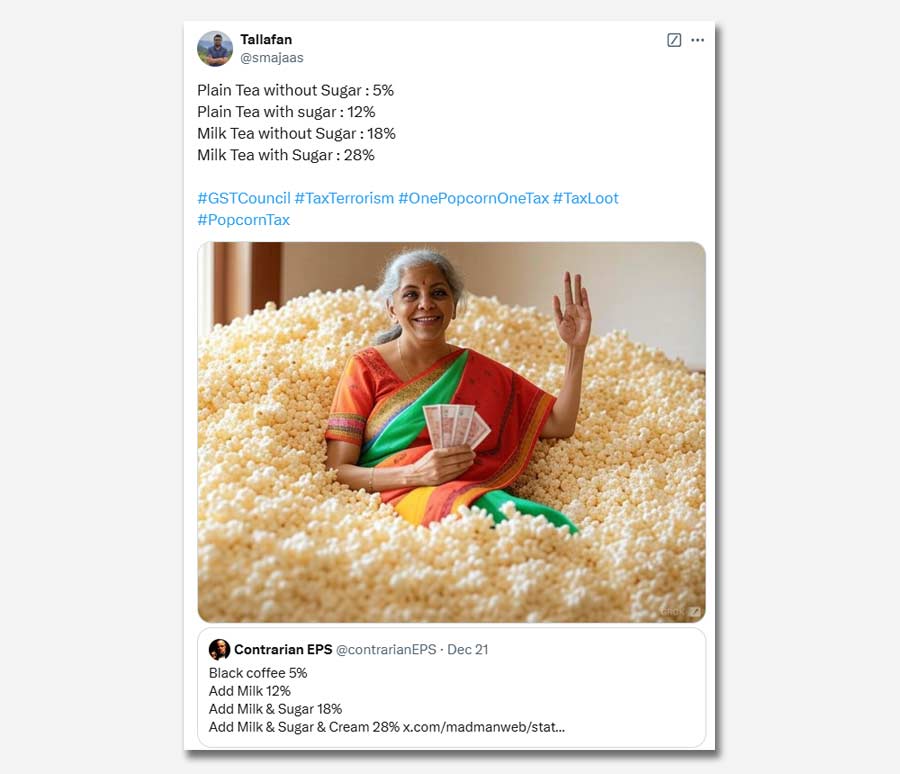The height and width of the screenshot is (774, 900).
Task: Click the line Add Milk & Sugar 18%
Action: point(276,709)
